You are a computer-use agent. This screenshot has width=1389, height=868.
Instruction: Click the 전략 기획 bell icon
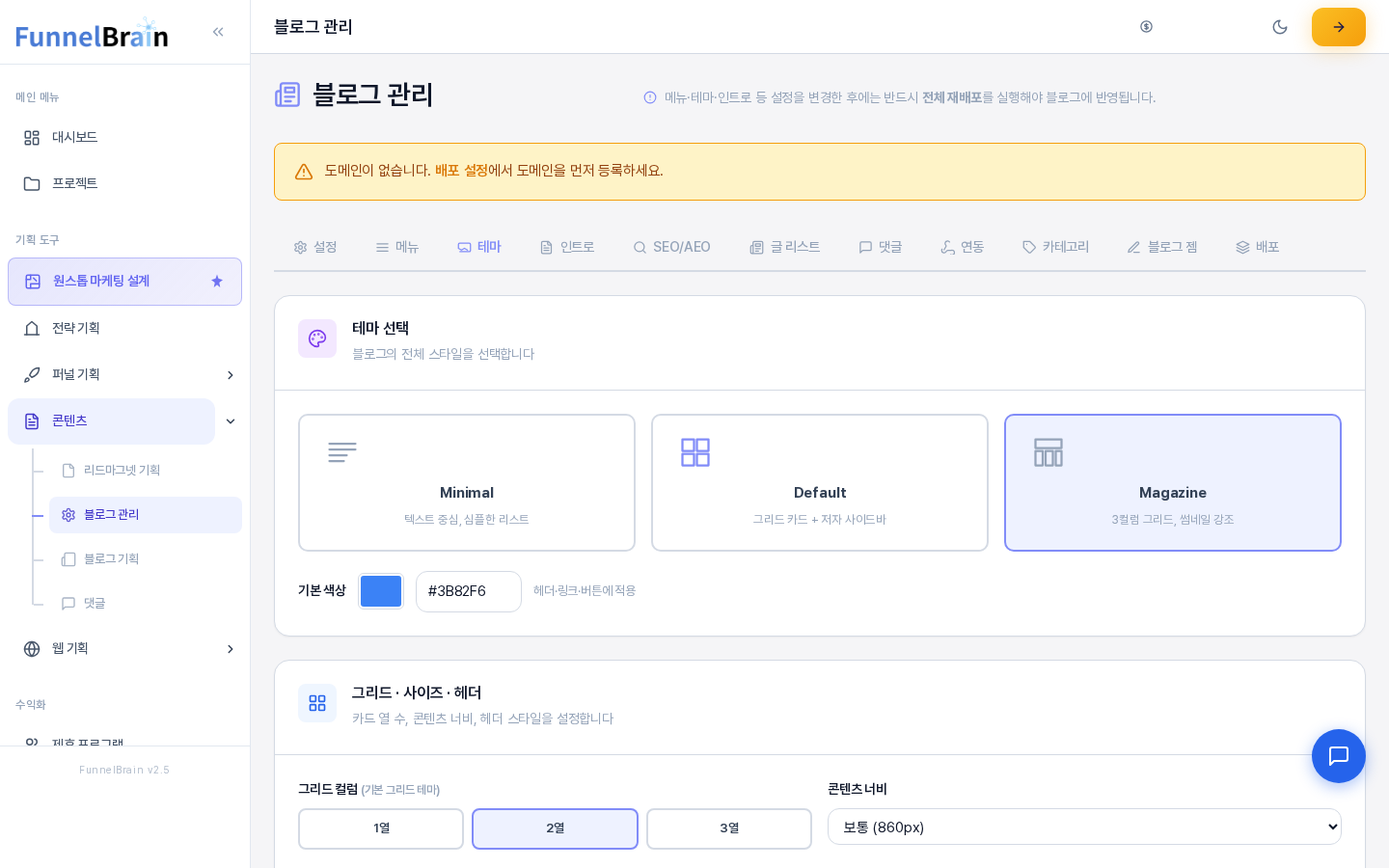(32, 329)
